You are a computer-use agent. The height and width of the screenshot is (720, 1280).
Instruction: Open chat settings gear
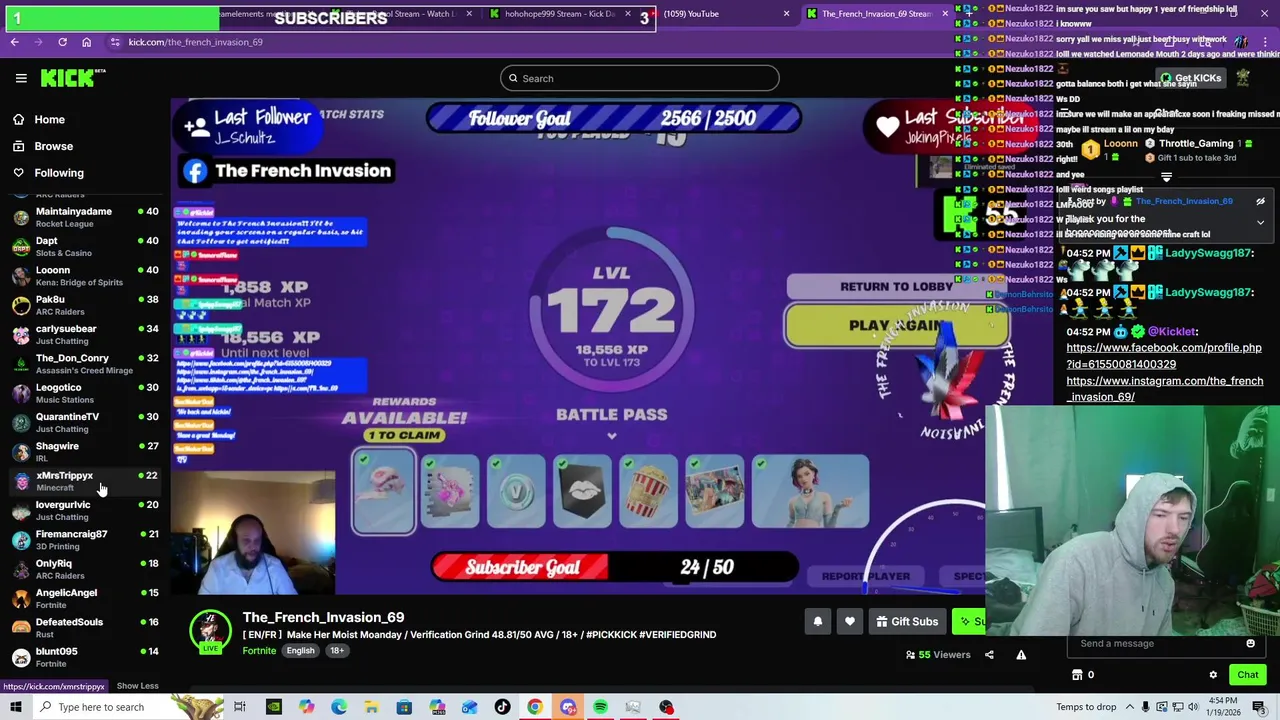(x=1213, y=675)
